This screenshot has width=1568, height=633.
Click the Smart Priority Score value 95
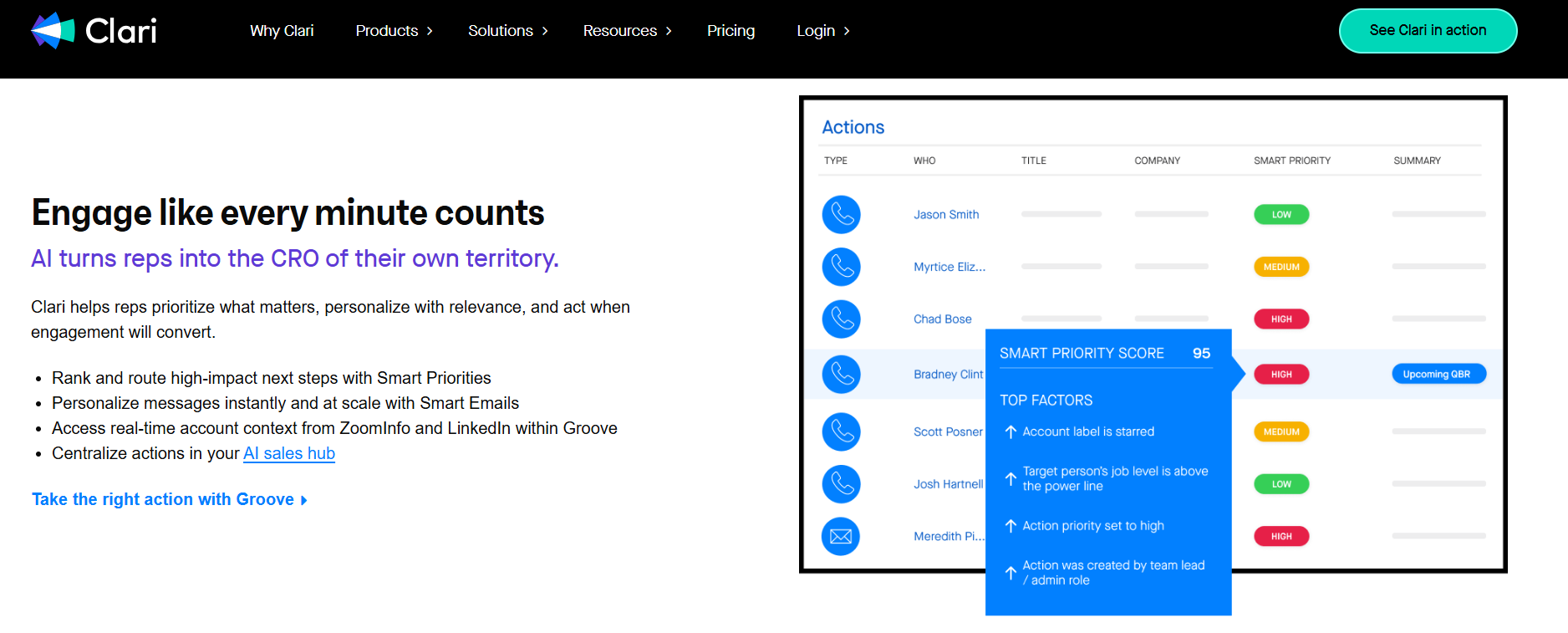[1201, 354]
